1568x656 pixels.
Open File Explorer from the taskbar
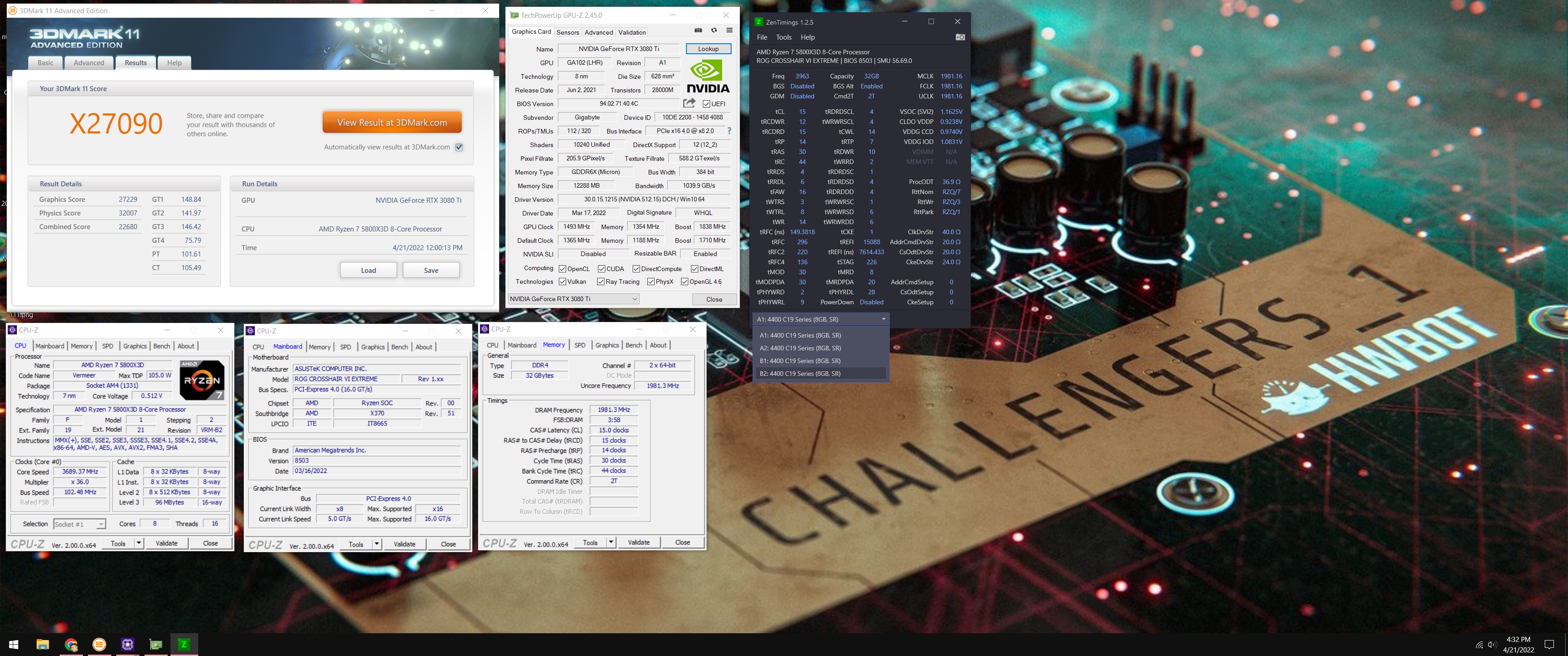42,644
